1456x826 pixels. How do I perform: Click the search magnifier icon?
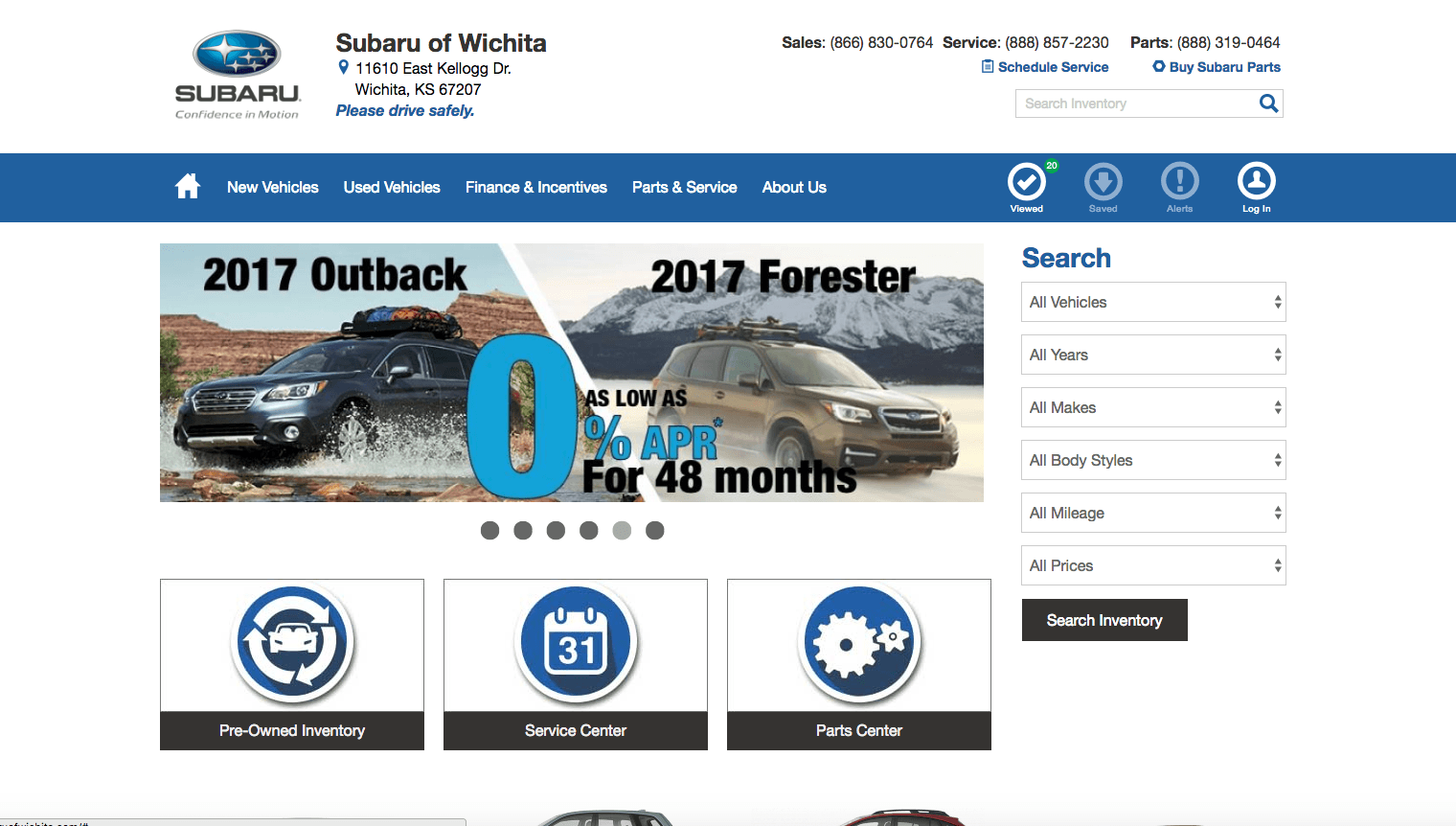(1268, 103)
